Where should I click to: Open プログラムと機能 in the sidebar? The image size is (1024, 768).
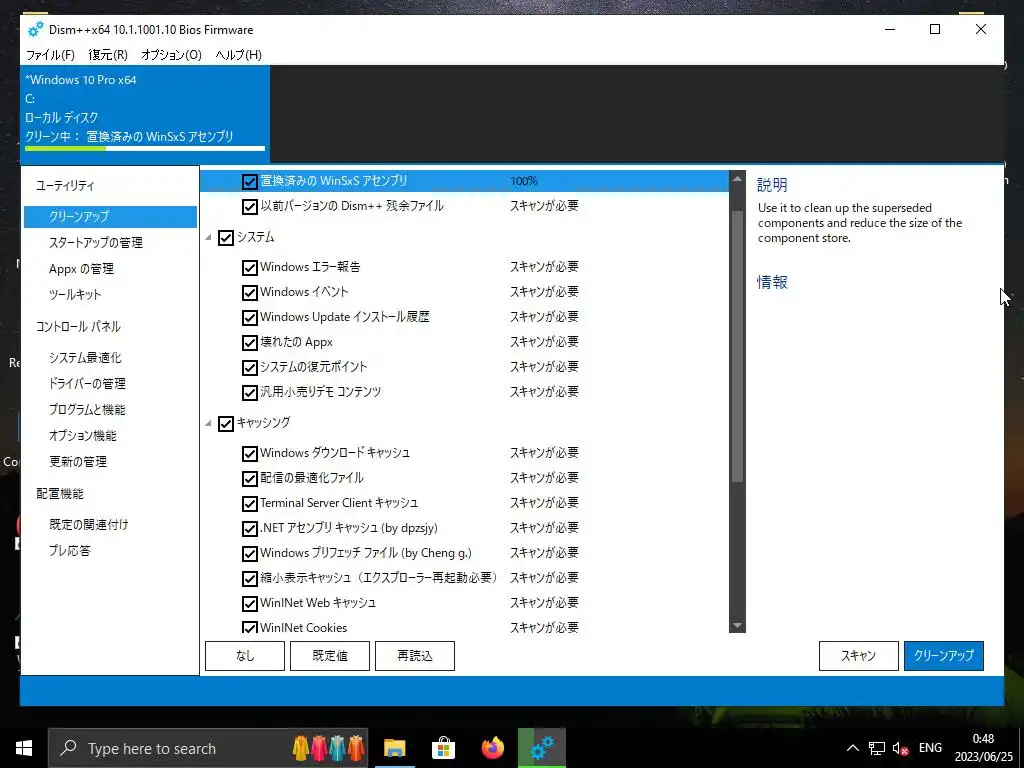(x=87, y=409)
